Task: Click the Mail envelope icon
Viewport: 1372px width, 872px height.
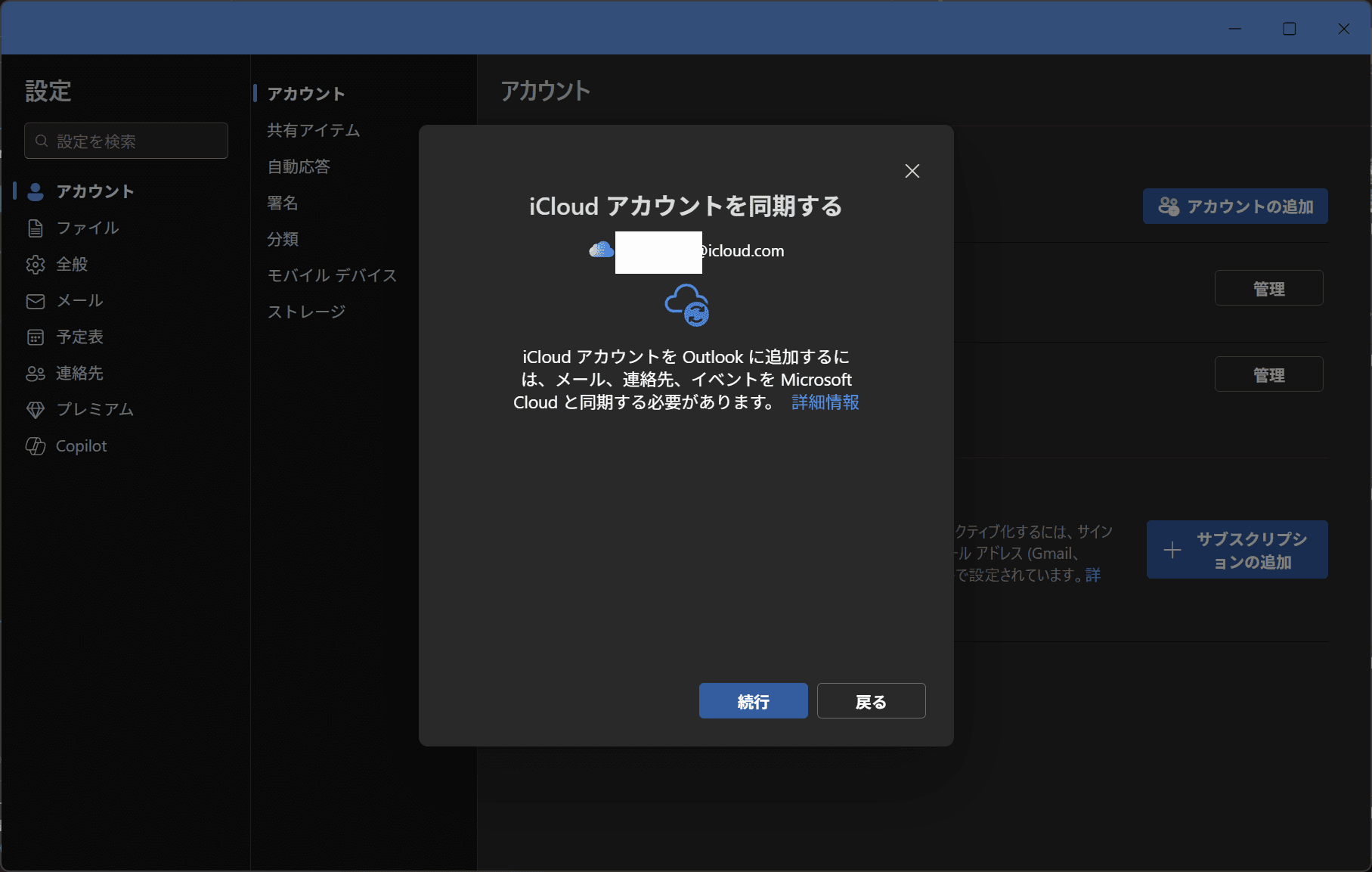Action: coord(36,301)
